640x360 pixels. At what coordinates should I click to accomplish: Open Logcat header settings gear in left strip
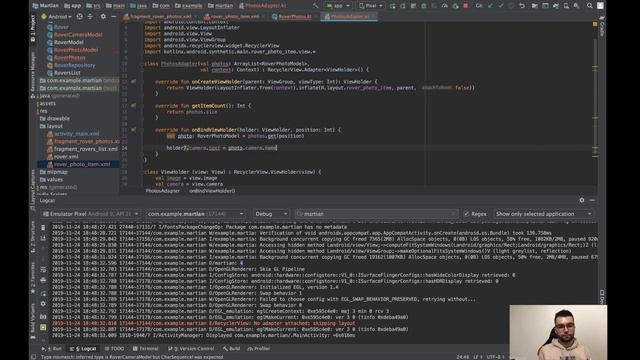[43, 304]
